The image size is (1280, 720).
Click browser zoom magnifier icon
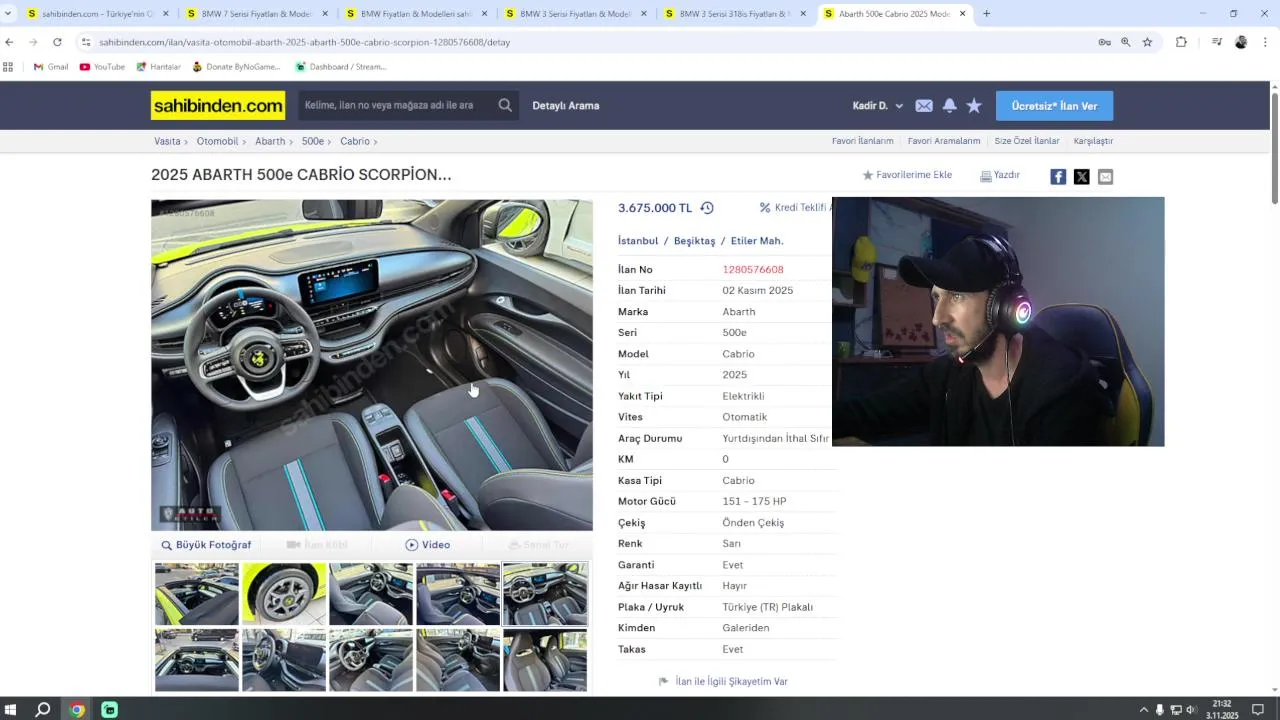pyautogui.click(x=1125, y=42)
